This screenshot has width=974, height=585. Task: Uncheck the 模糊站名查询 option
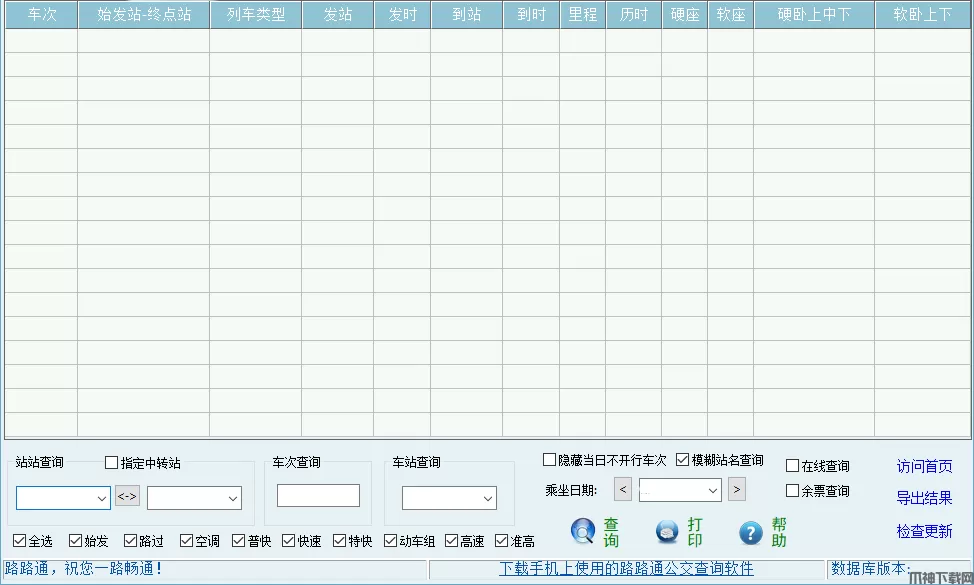pos(683,460)
